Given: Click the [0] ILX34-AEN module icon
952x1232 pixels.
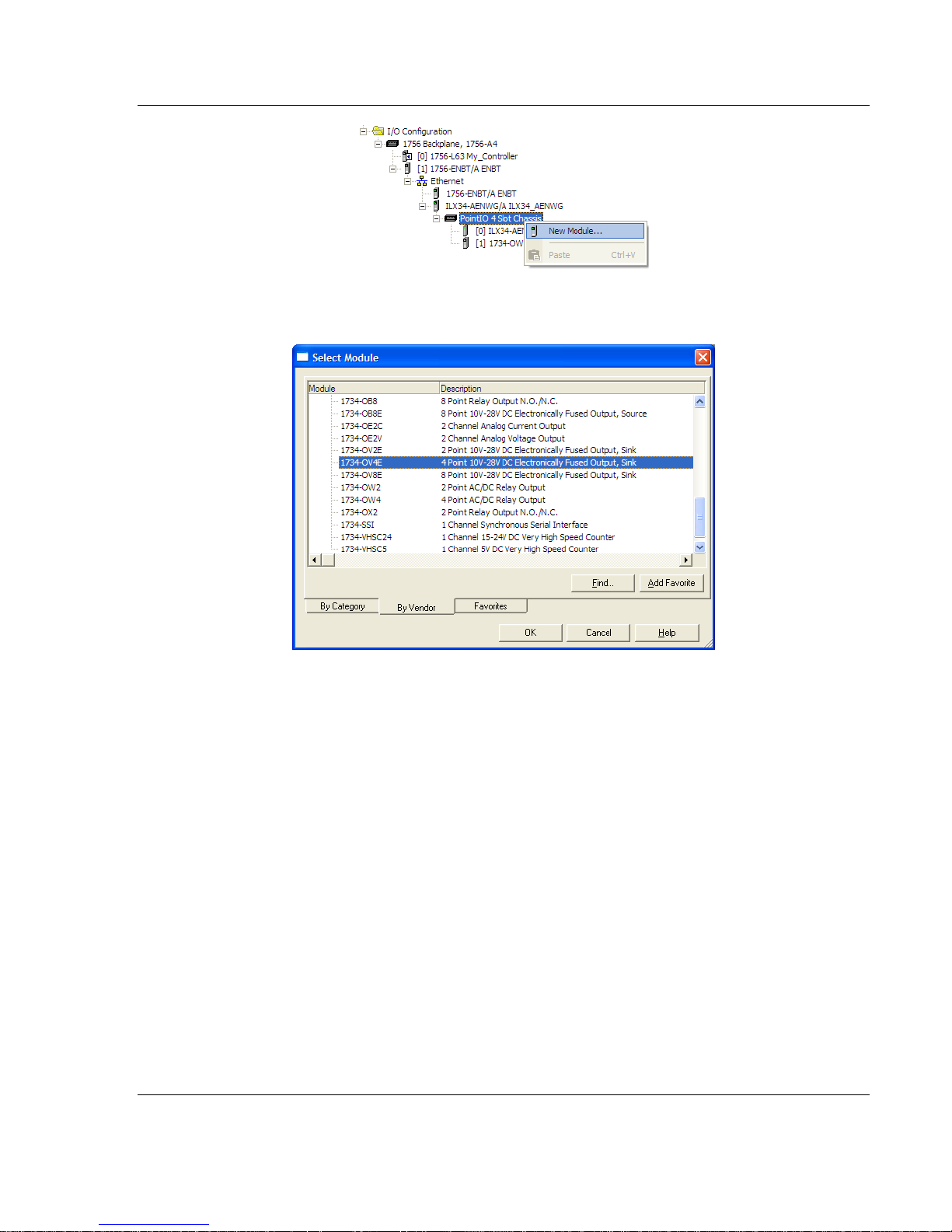Looking at the screenshot, I should [466, 231].
